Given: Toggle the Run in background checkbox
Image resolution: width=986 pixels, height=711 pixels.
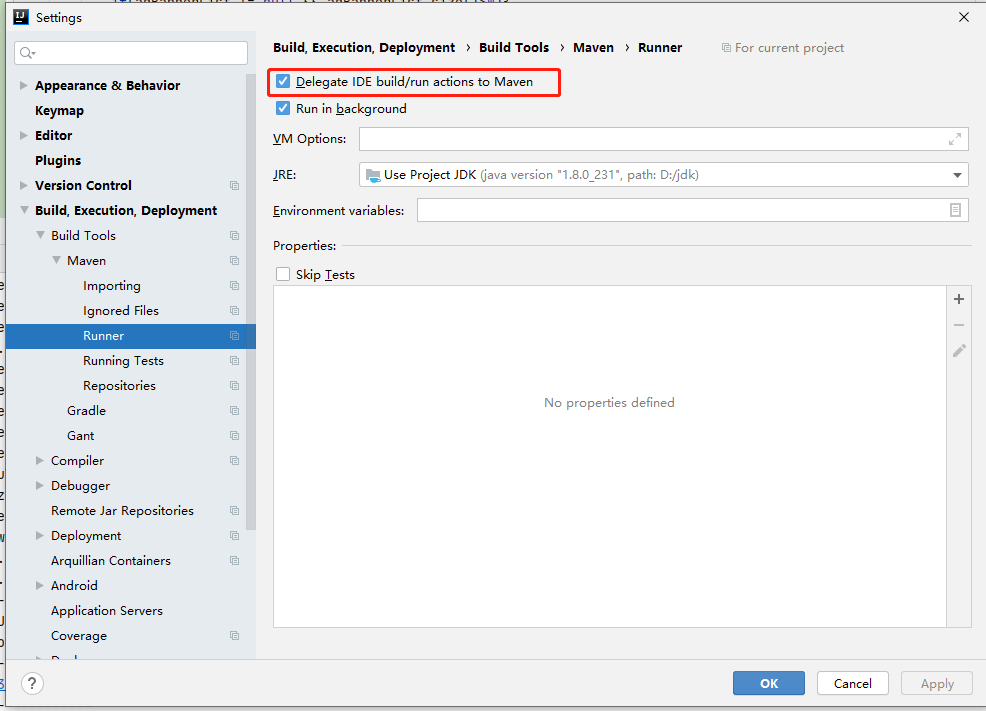Looking at the screenshot, I should tap(283, 108).
